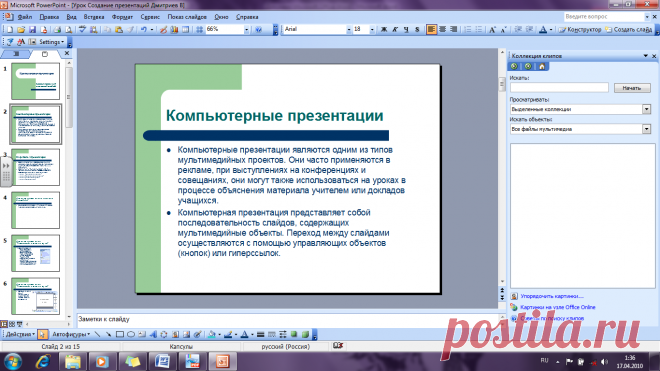The image size is (660, 371).
Task: Open the Файл menu
Action: (25, 17)
